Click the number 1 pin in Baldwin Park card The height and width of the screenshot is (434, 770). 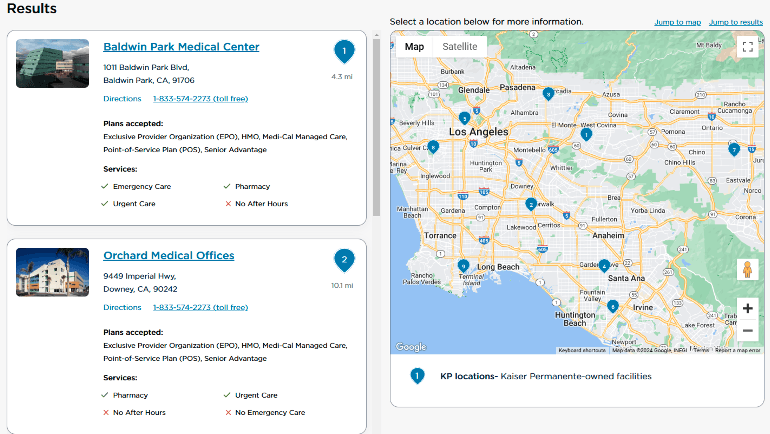click(344, 51)
